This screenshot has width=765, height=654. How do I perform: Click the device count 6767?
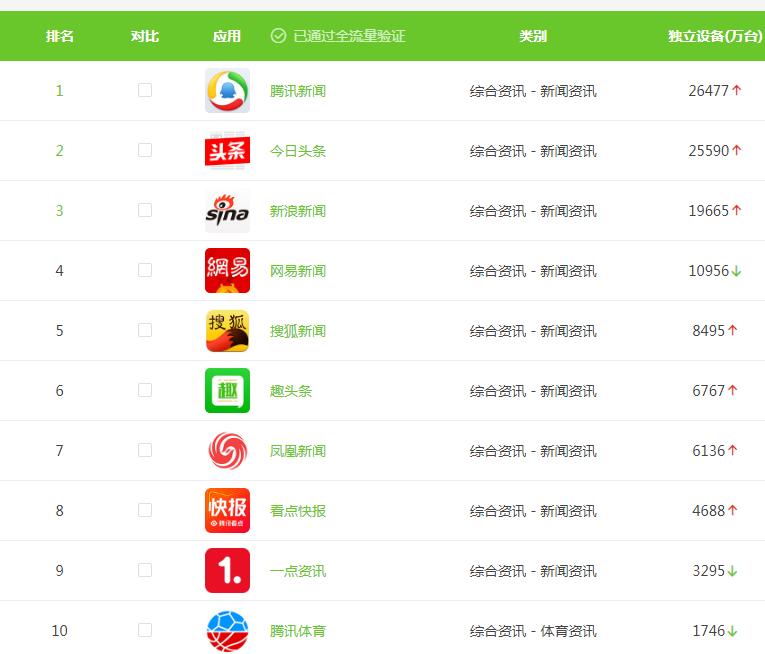[x=708, y=390]
